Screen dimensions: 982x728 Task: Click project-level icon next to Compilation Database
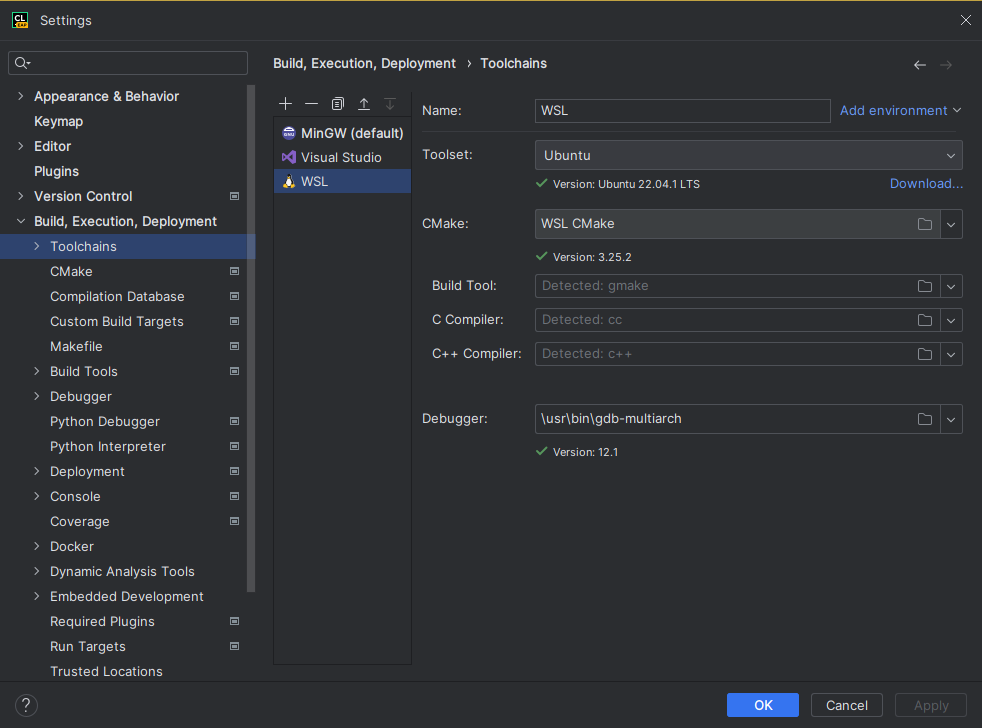tap(234, 296)
